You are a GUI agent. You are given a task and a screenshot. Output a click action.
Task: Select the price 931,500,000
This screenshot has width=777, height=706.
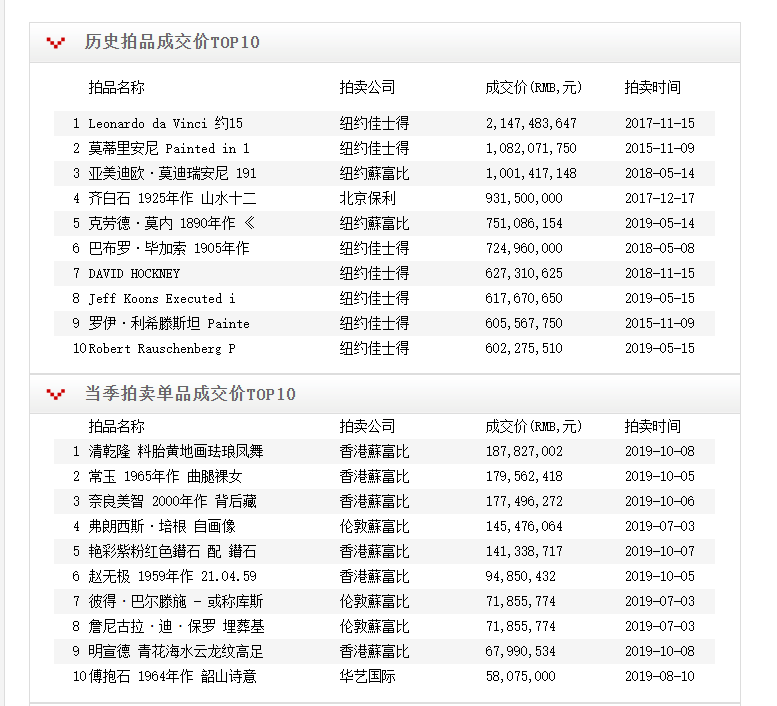pos(524,198)
